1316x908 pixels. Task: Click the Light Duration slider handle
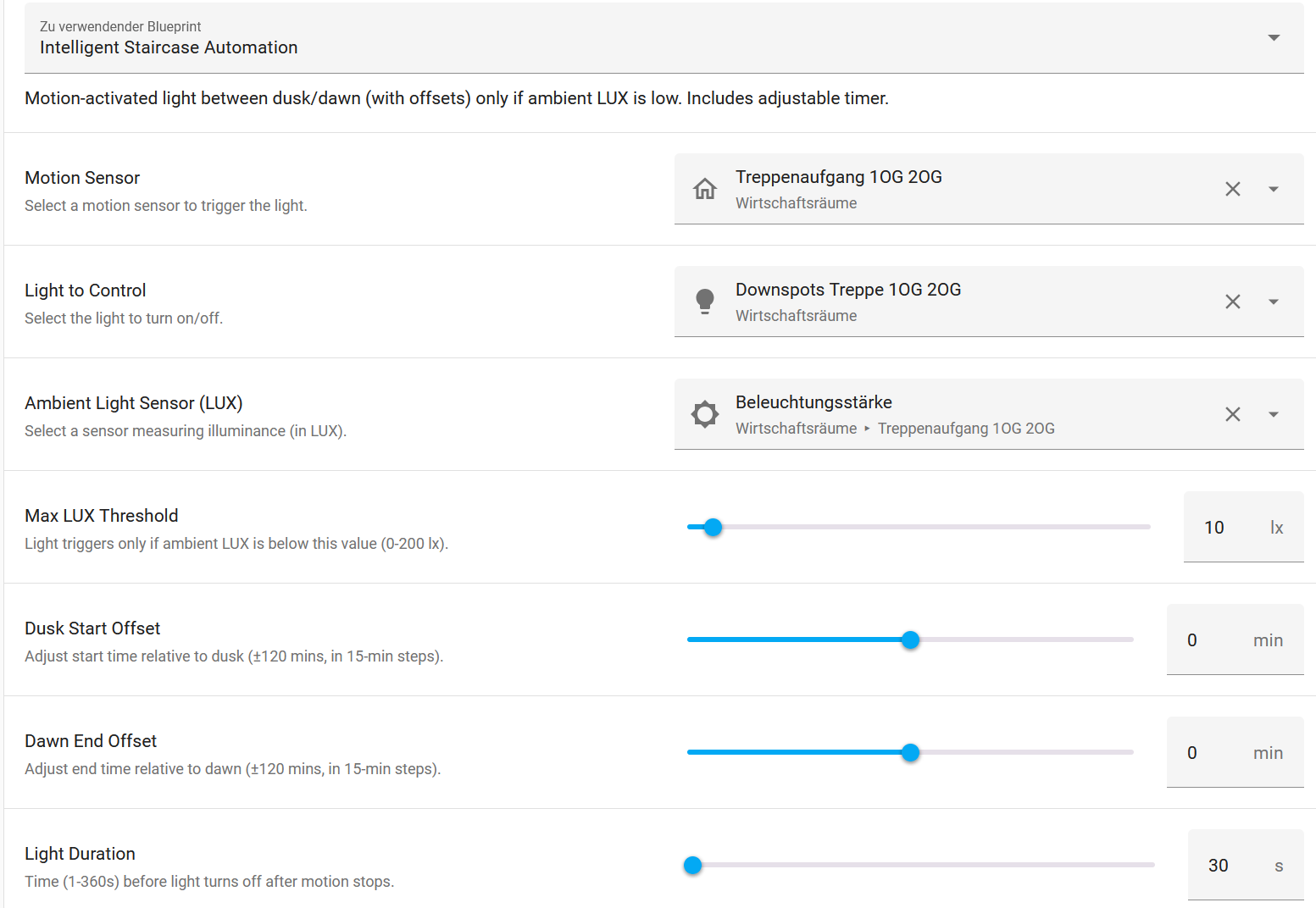[693, 865]
